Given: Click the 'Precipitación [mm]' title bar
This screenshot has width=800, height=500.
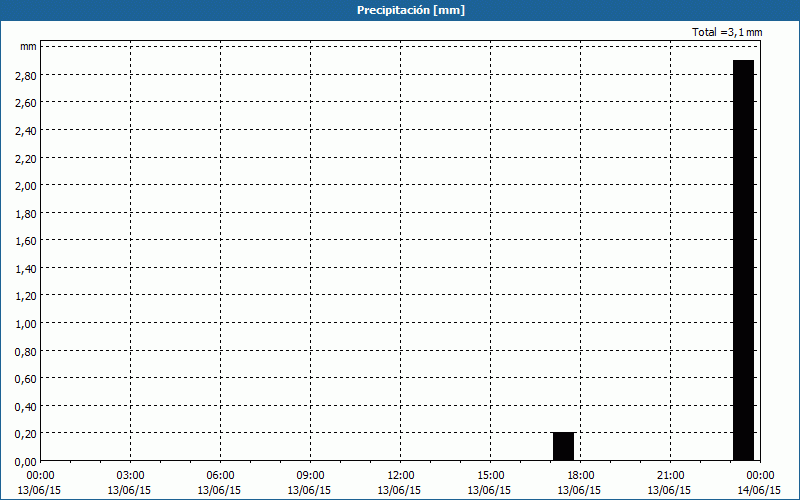Looking at the screenshot, I should coord(400,10).
